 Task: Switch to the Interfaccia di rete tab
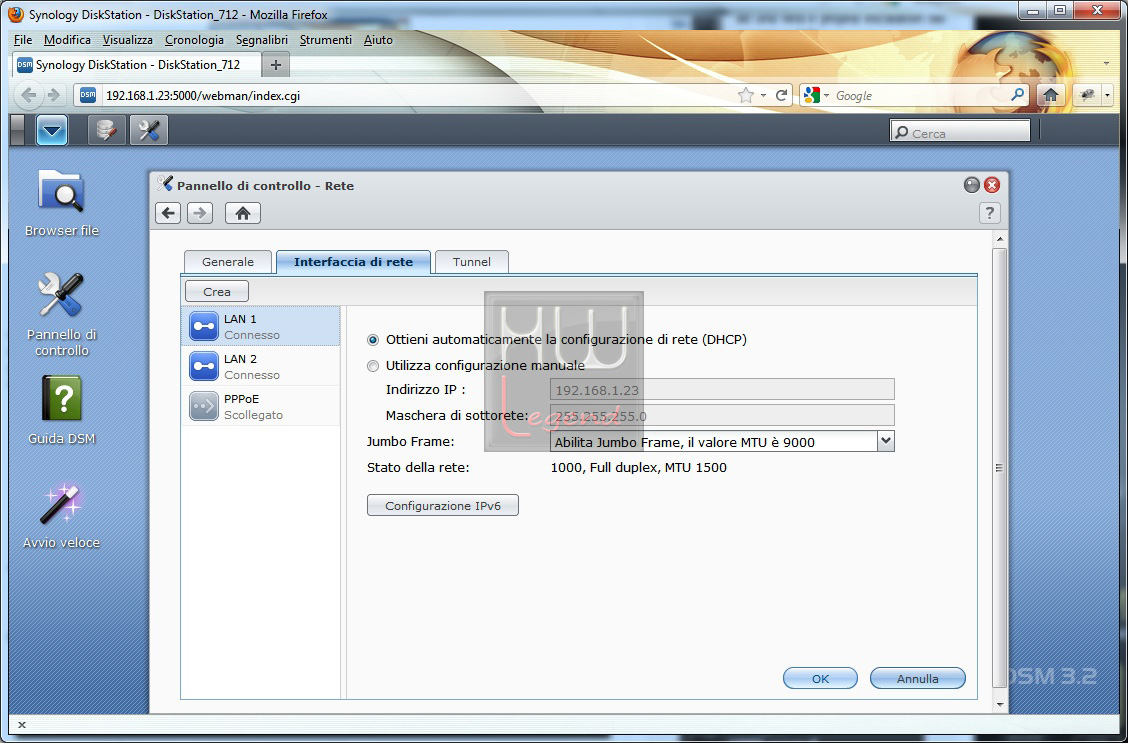353,262
